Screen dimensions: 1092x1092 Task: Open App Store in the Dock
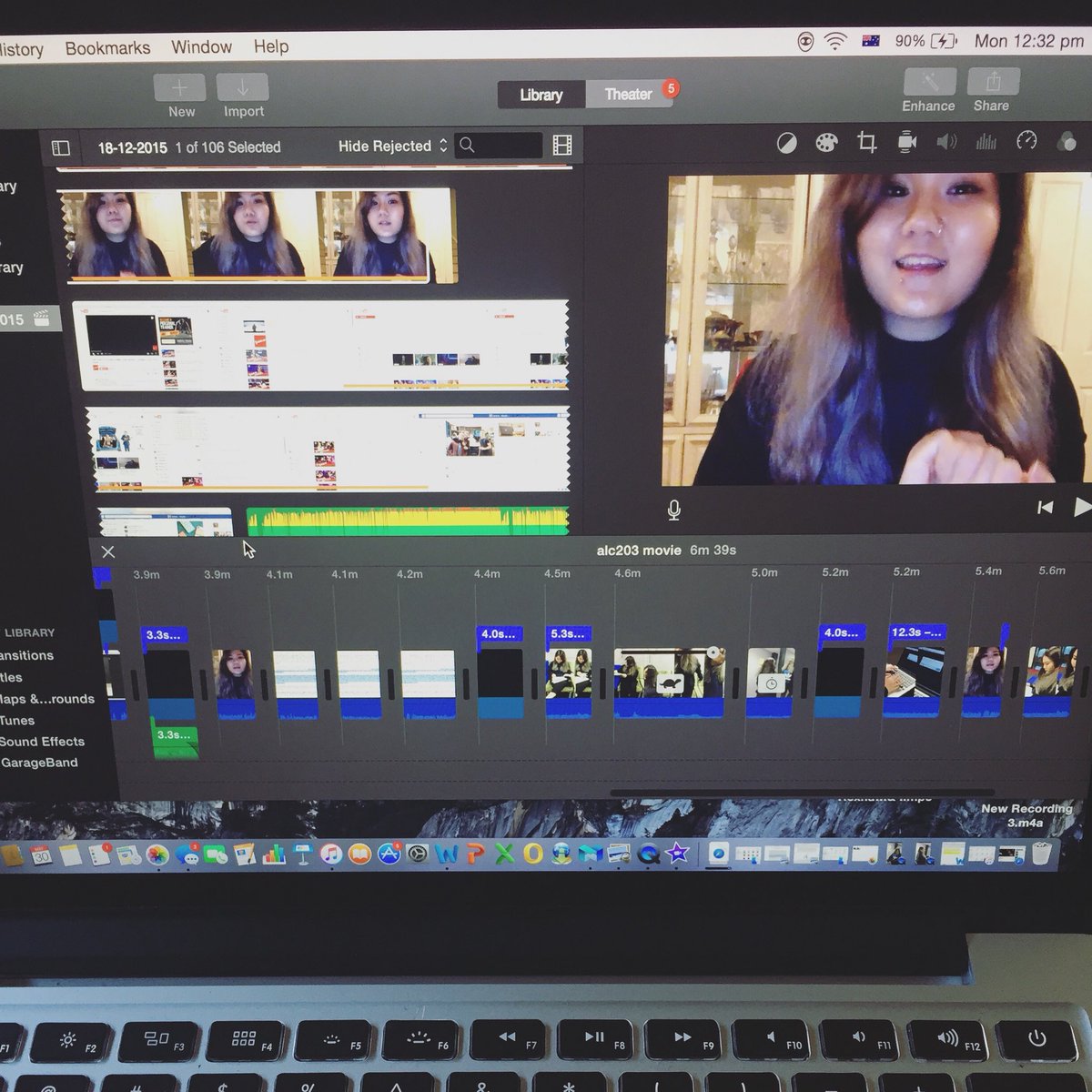pos(389,854)
